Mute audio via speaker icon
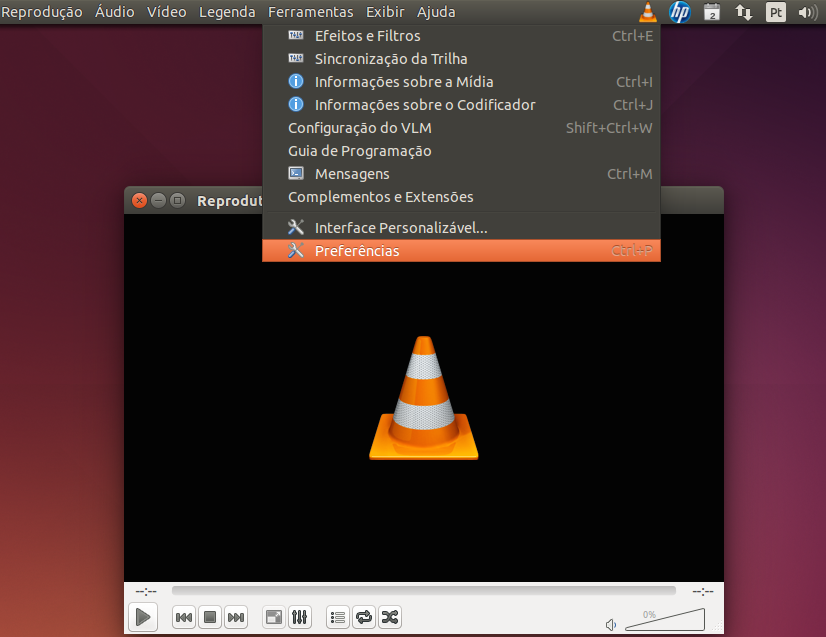This screenshot has height=637, width=826. click(611, 625)
